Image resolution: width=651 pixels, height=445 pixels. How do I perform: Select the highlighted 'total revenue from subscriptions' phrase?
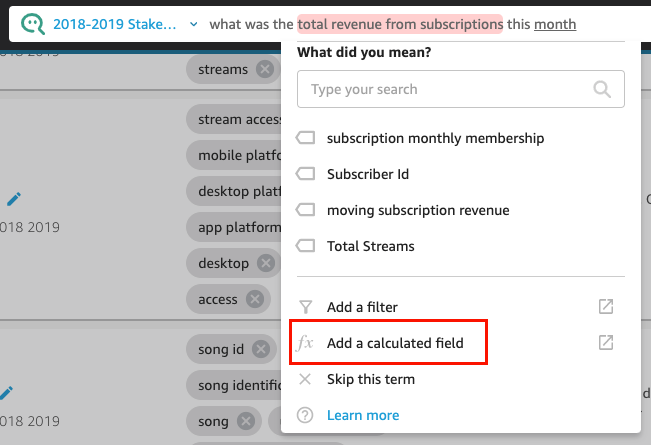pos(400,24)
